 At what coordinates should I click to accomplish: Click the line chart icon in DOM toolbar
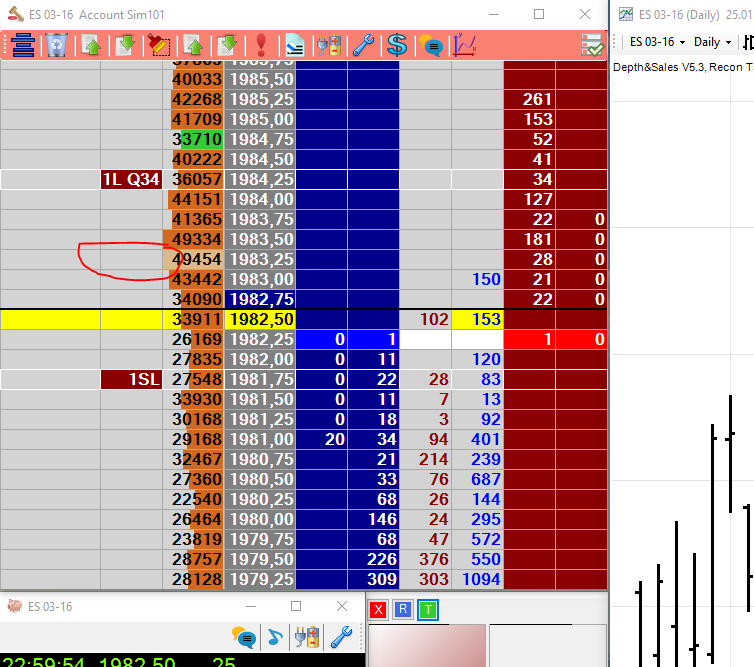tap(465, 46)
